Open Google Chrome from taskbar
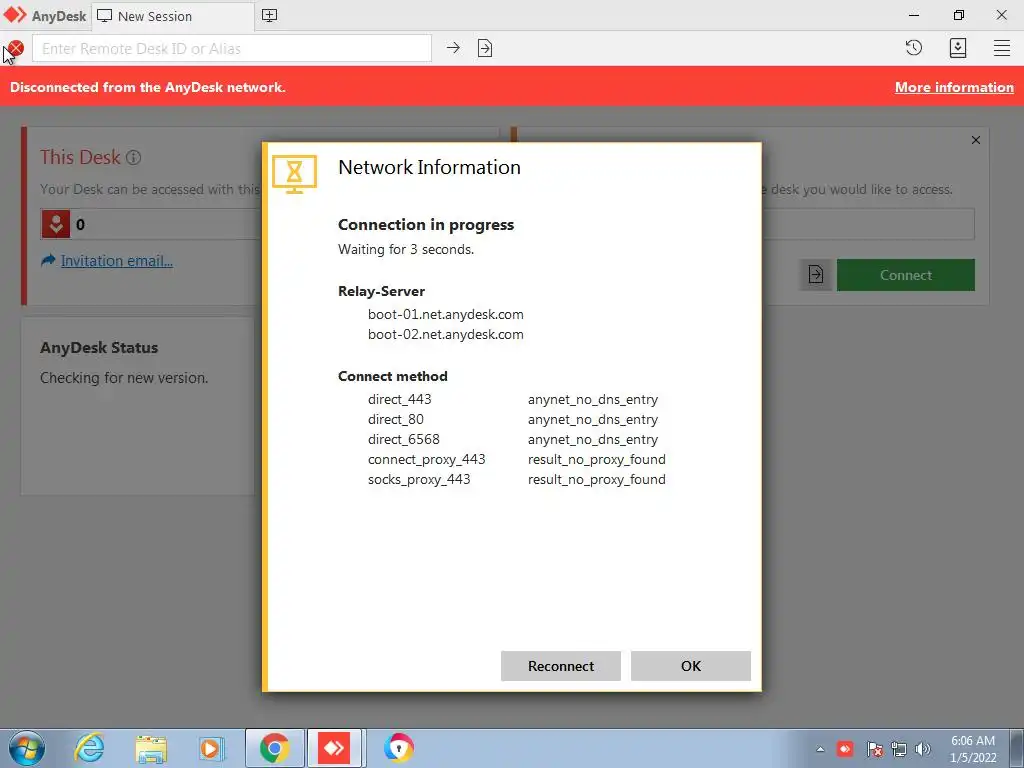Viewport: 1024px width, 768px height. (x=274, y=748)
